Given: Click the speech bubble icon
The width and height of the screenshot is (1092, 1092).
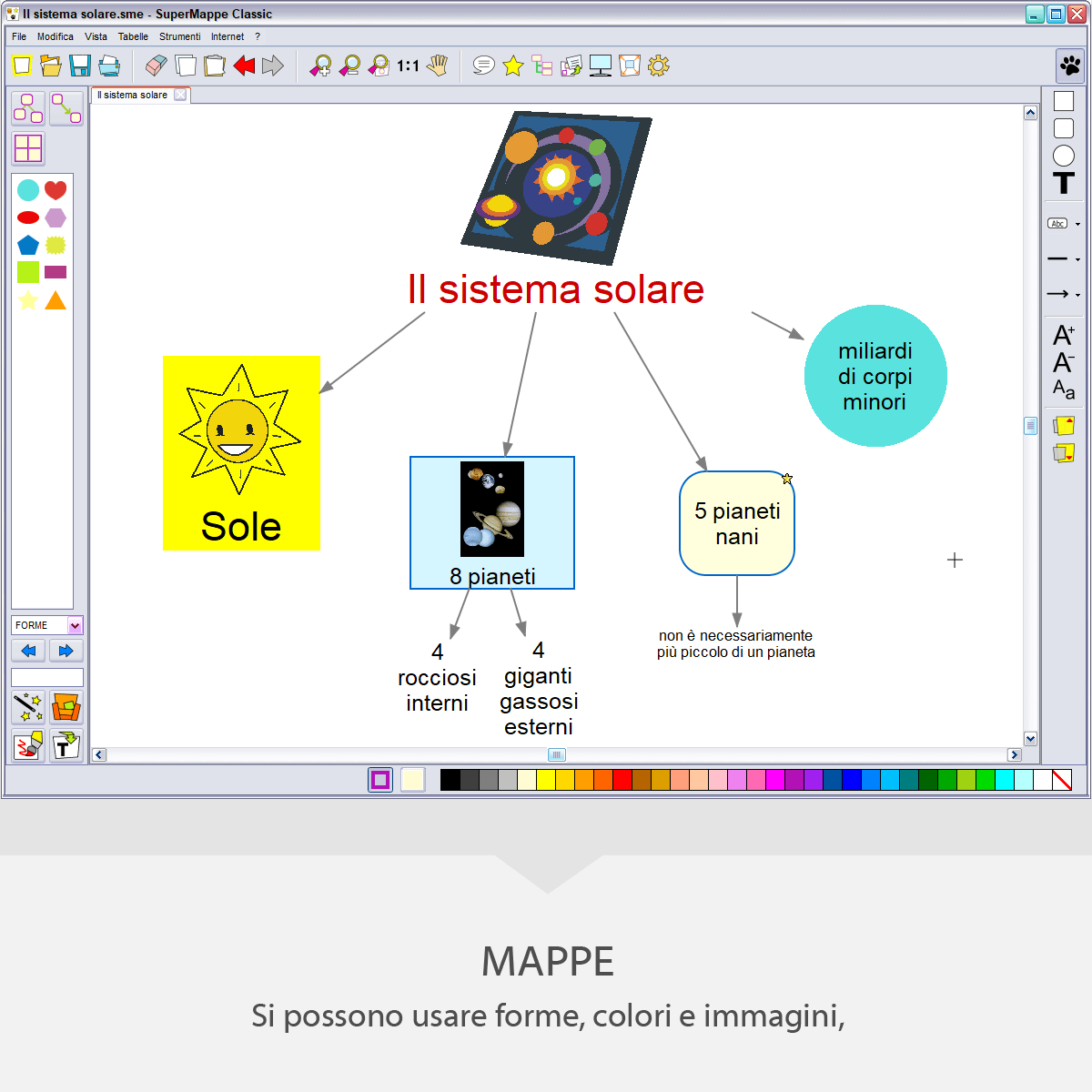Looking at the screenshot, I should click(x=484, y=66).
